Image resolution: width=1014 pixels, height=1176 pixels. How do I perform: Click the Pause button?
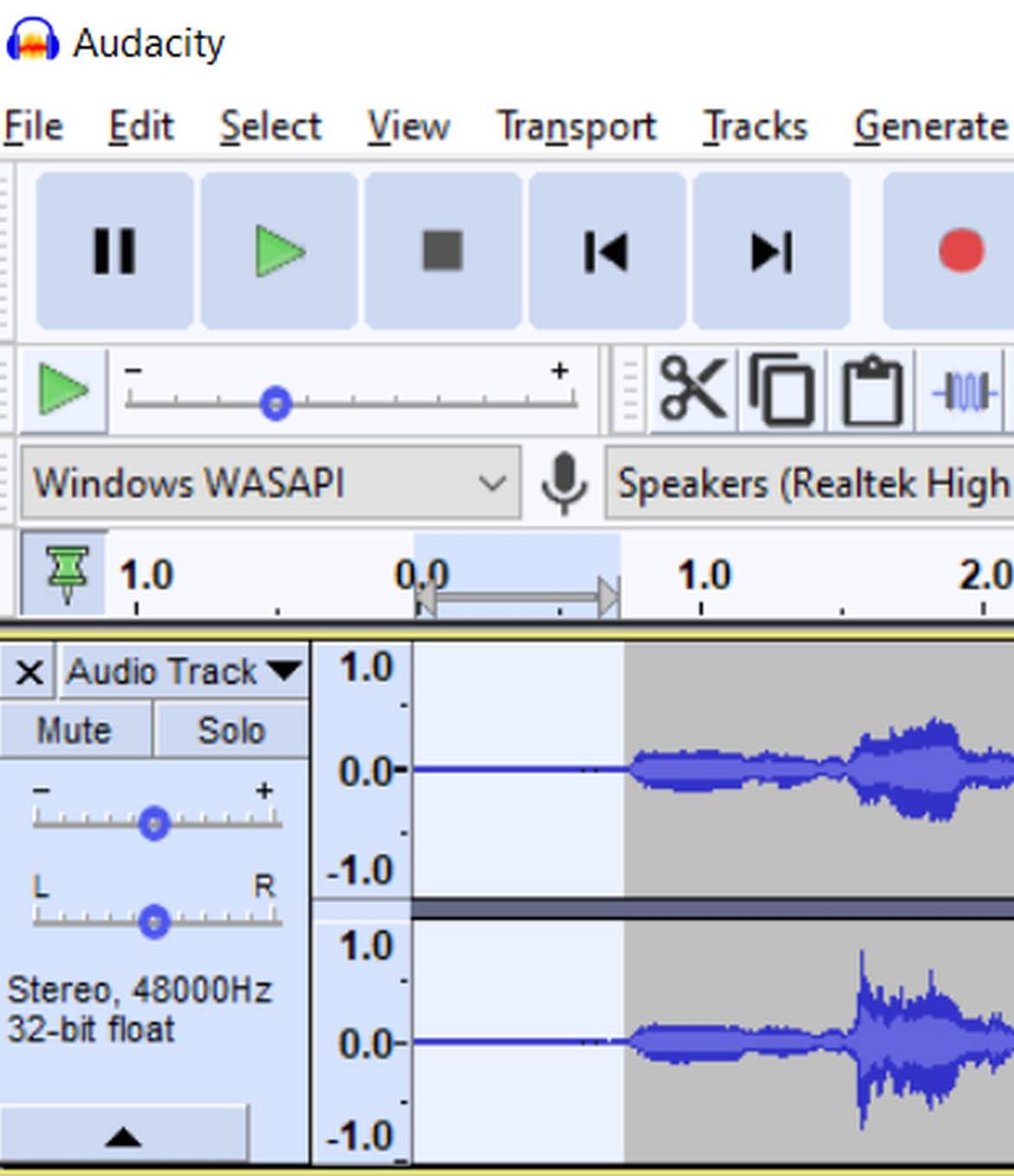[x=114, y=250]
